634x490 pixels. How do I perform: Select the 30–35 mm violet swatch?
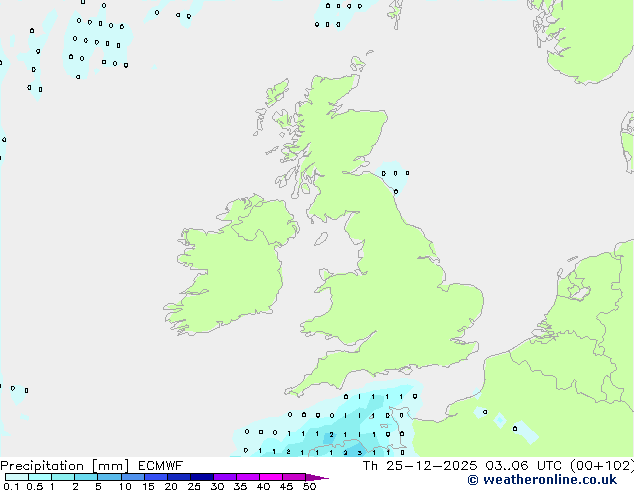pyautogui.click(x=224, y=477)
